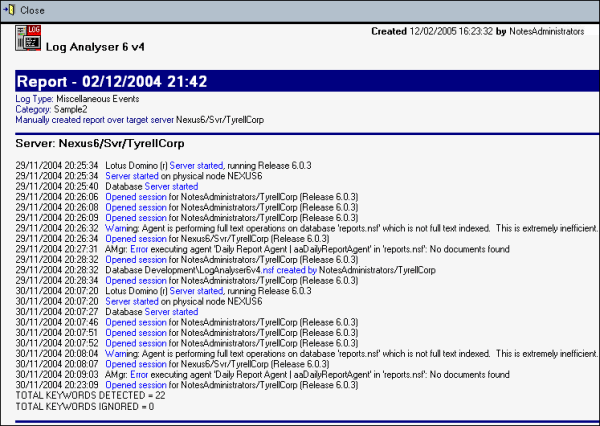Click the timestamp 30/11/2004 20:23:09
The image size is (600, 426).
click(x=57, y=385)
